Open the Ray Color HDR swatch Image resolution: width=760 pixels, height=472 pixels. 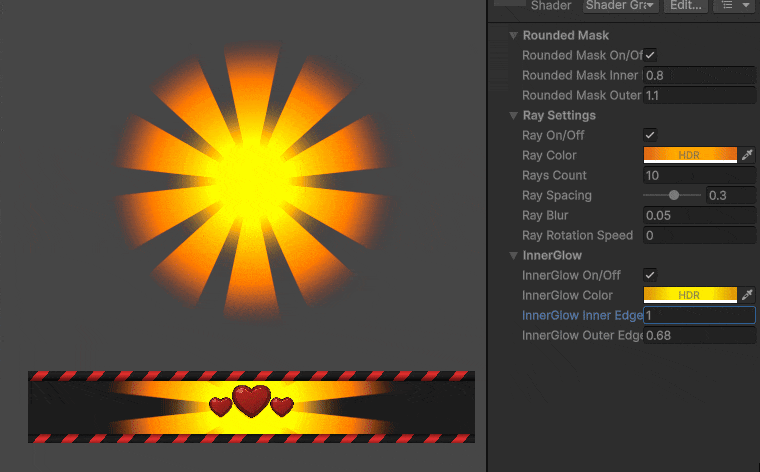(689, 155)
